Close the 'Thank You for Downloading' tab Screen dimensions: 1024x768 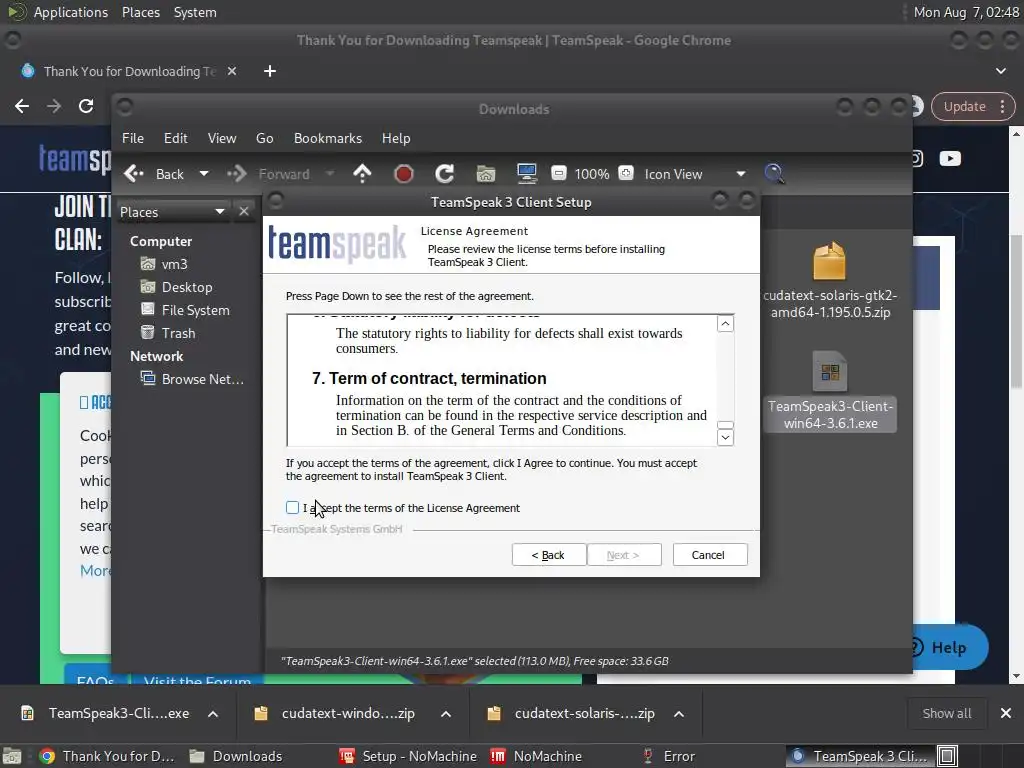(x=232, y=71)
